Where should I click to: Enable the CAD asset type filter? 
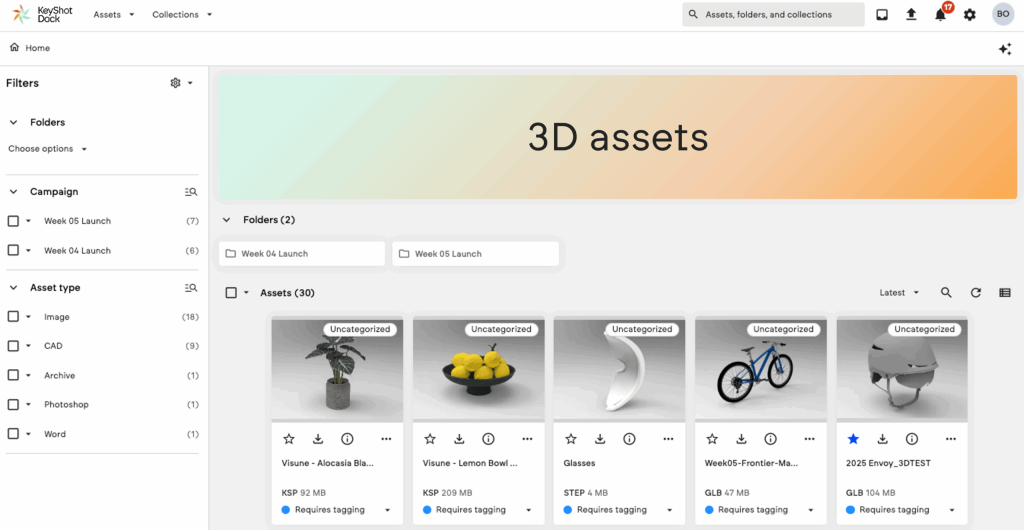(13, 346)
